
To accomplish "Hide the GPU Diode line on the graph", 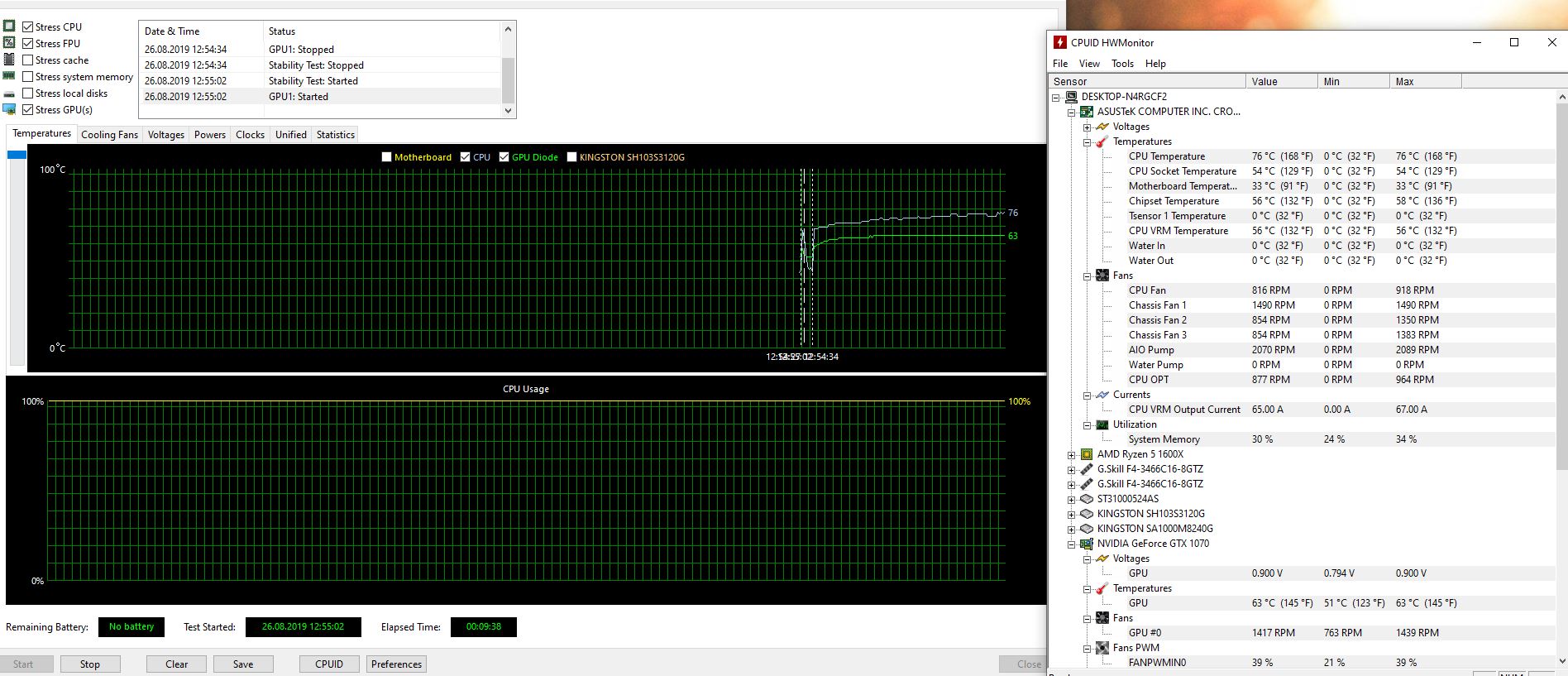I will tap(504, 157).
